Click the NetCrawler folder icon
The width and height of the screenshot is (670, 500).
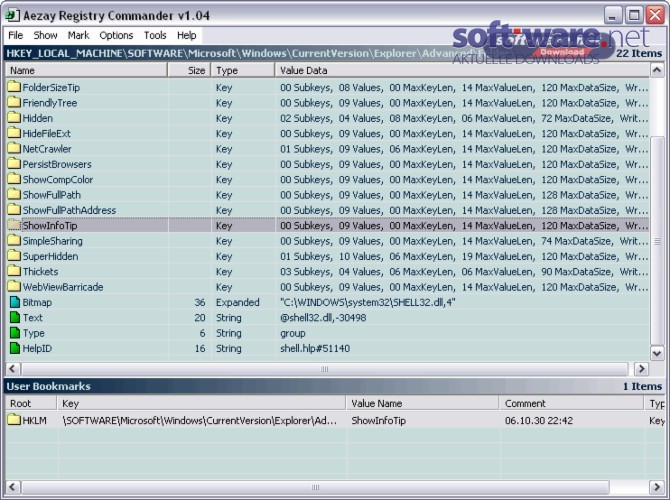(x=14, y=149)
